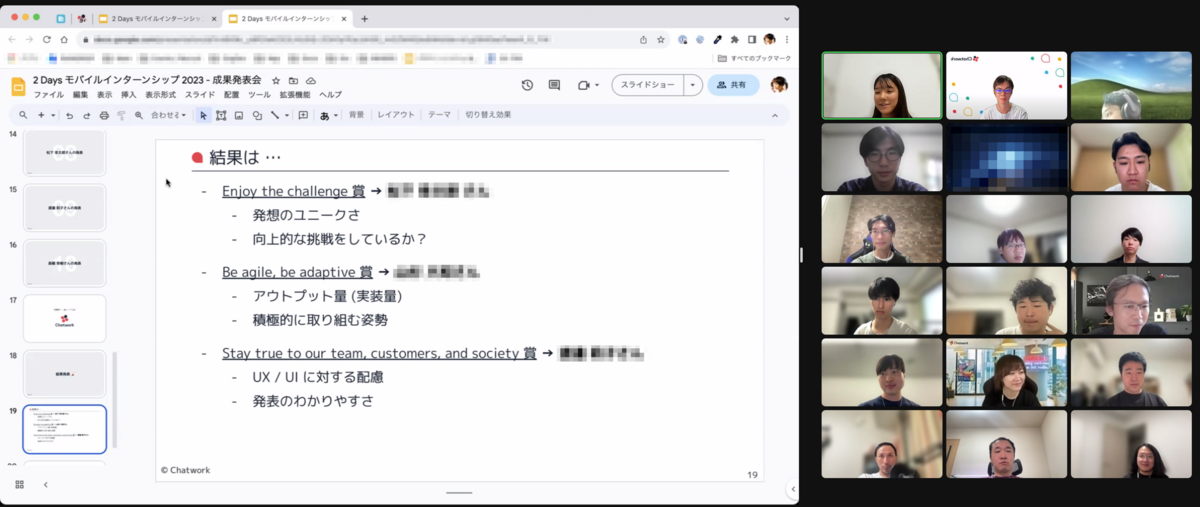This screenshot has width=1200, height=507.
Task: Star the presentation document
Action: (x=276, y=80)
